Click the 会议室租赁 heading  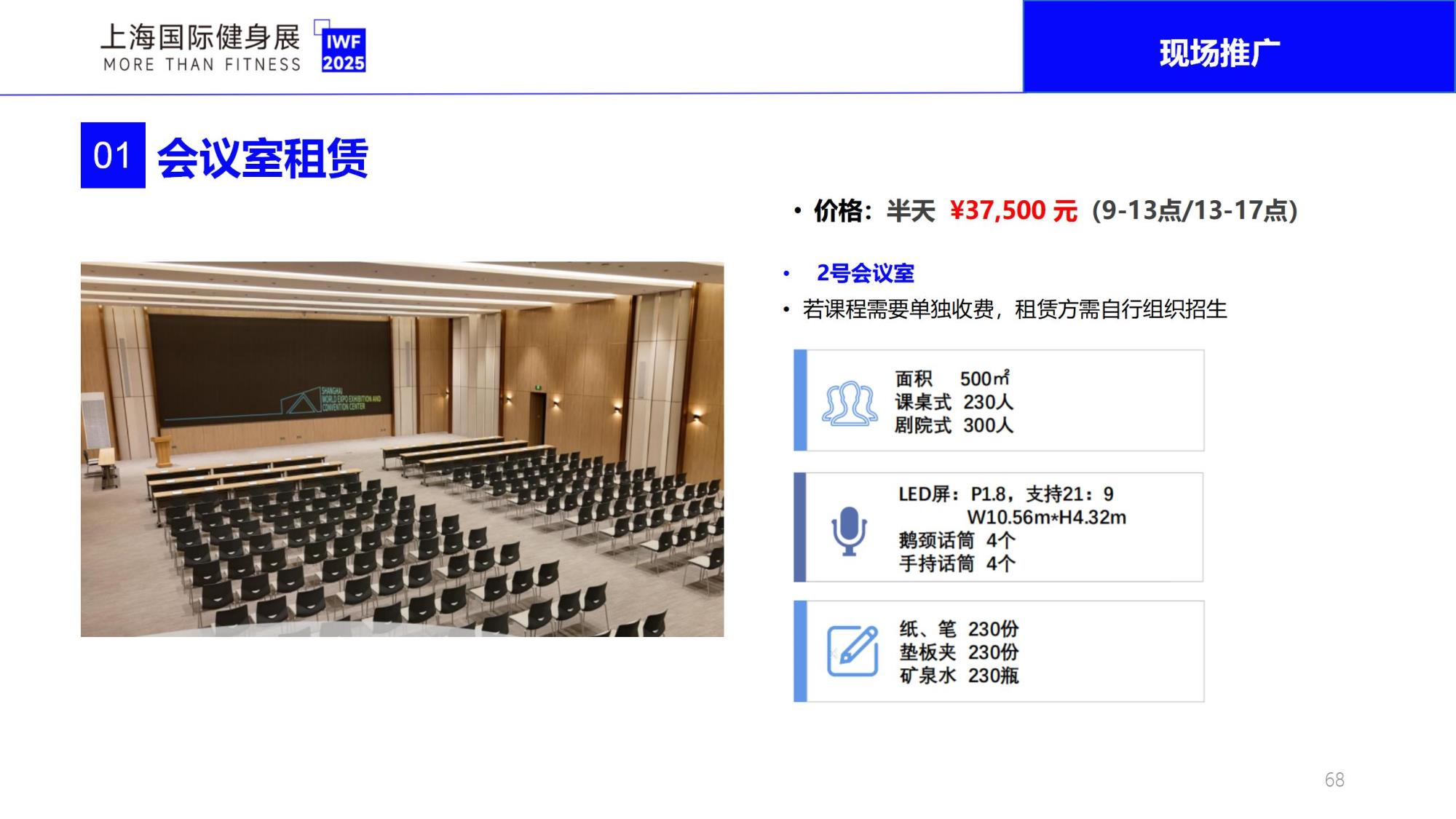point(263,157)
